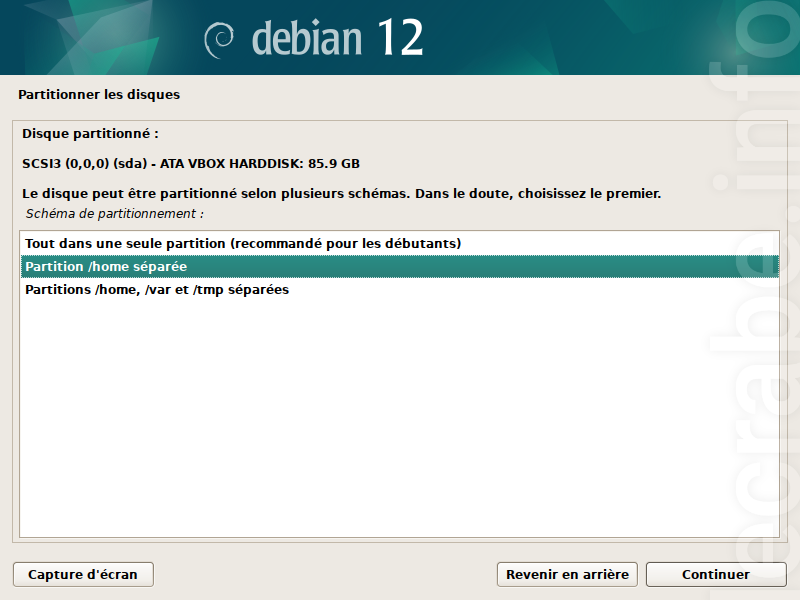
Task: Click the 'Disque partitionné :' label
Action: [x=90, y=134]
